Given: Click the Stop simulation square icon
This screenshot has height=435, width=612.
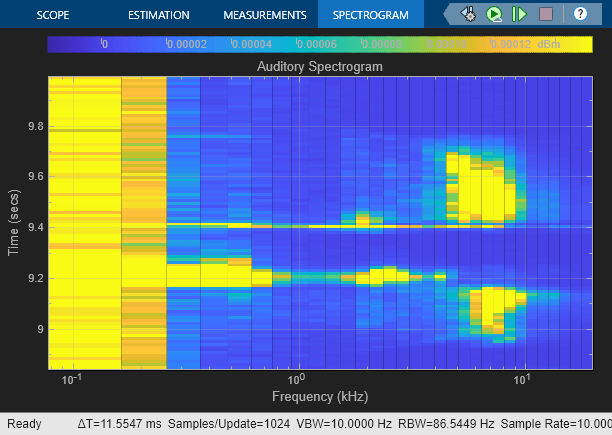Looking at the screenshot, I should coord(546,14).
